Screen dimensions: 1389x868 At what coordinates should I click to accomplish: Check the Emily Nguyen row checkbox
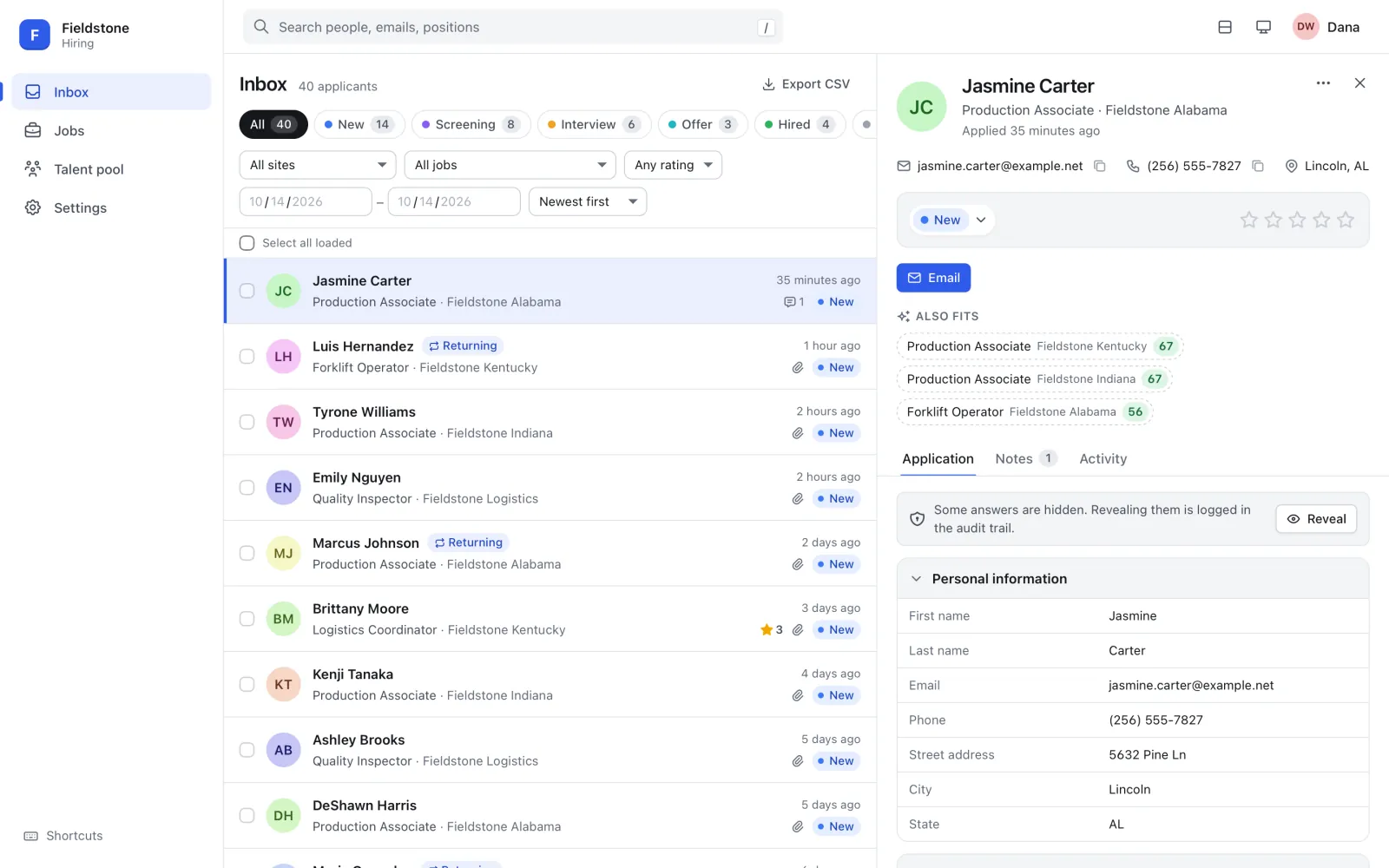tap(247, 488)
